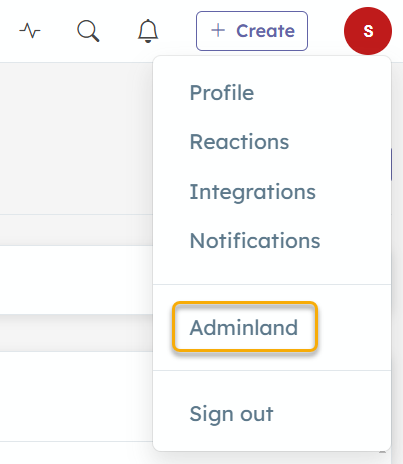Image resolution: width=403 pixels, height=464 pixels.
Task: View recent activity using the waveform icon
Action: point(30,31)
